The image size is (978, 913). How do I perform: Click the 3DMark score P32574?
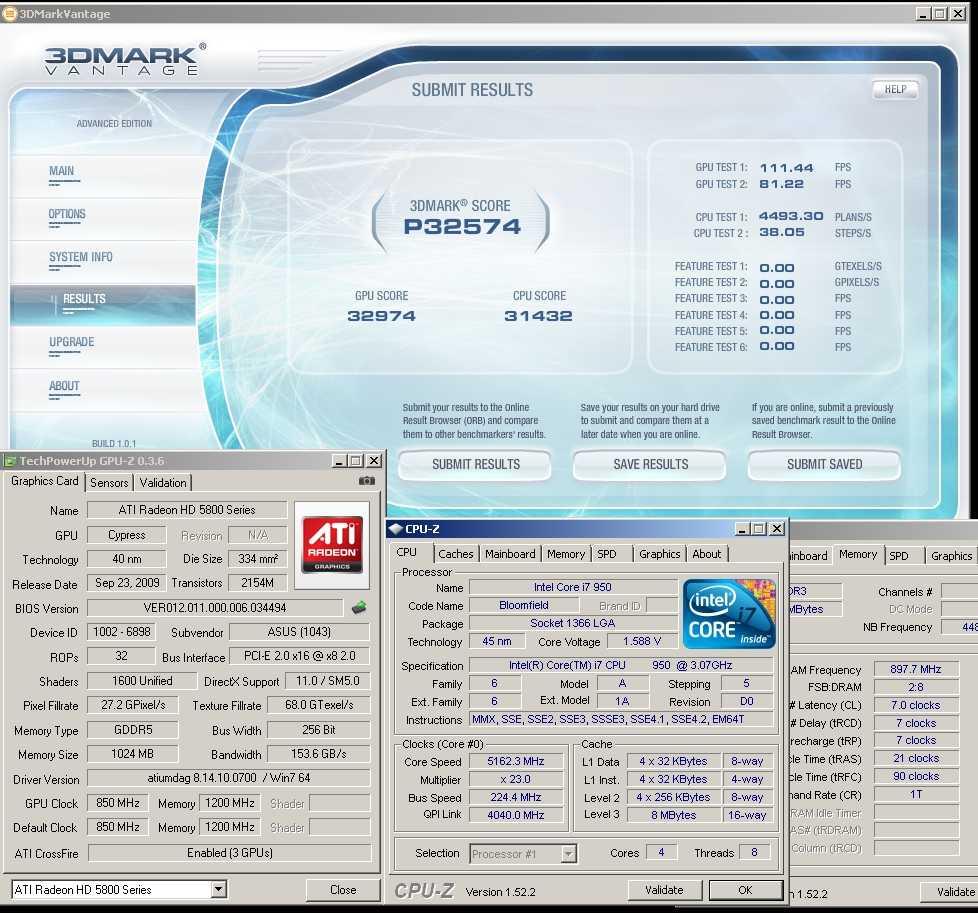click(x=462, y=227)
